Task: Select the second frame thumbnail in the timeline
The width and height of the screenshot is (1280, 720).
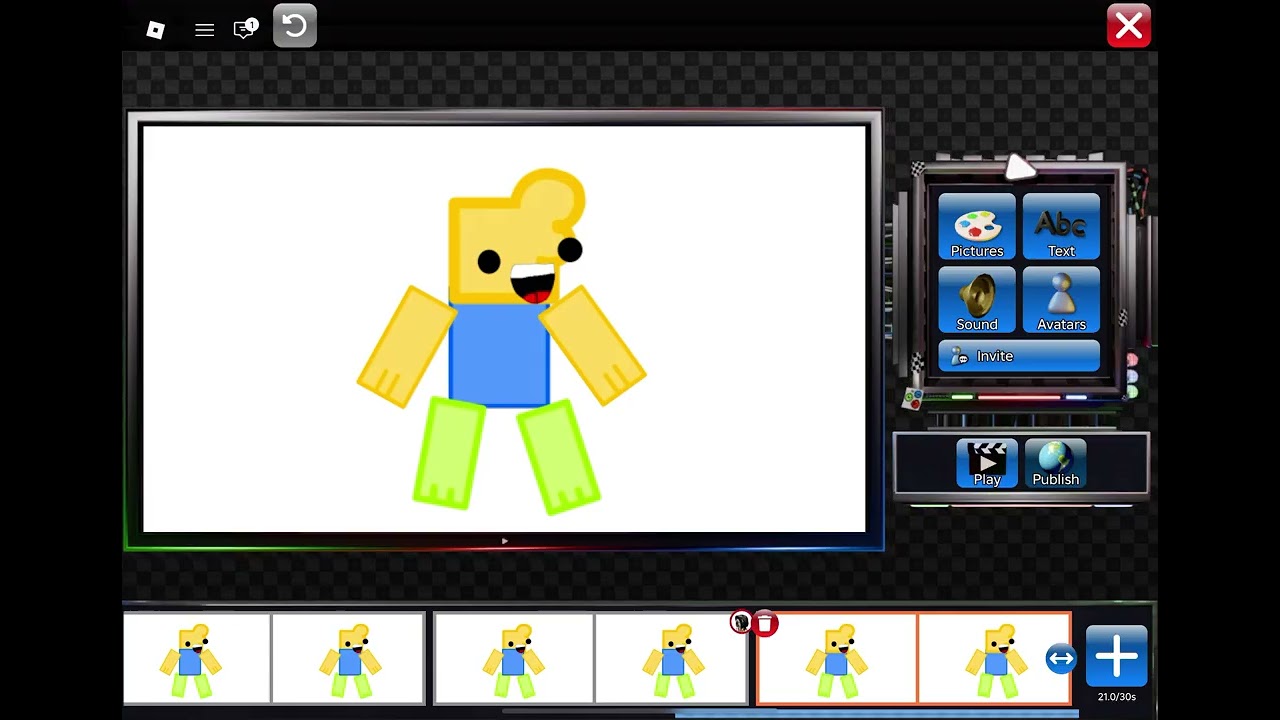Action: [x=348, y=658]
